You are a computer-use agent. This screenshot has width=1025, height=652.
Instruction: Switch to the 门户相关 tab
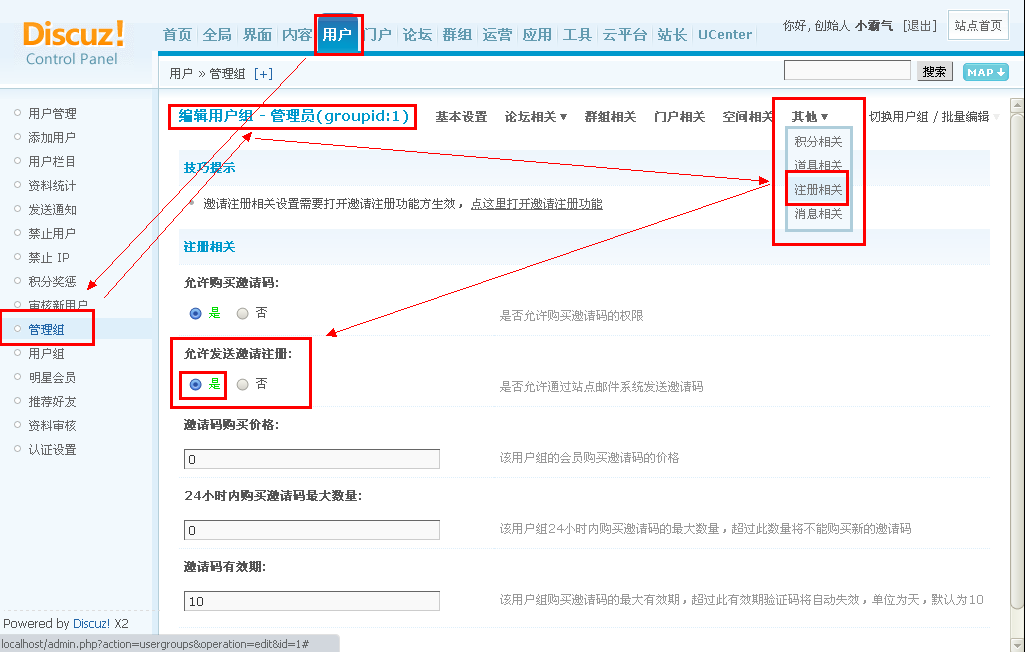click(679, 116)
